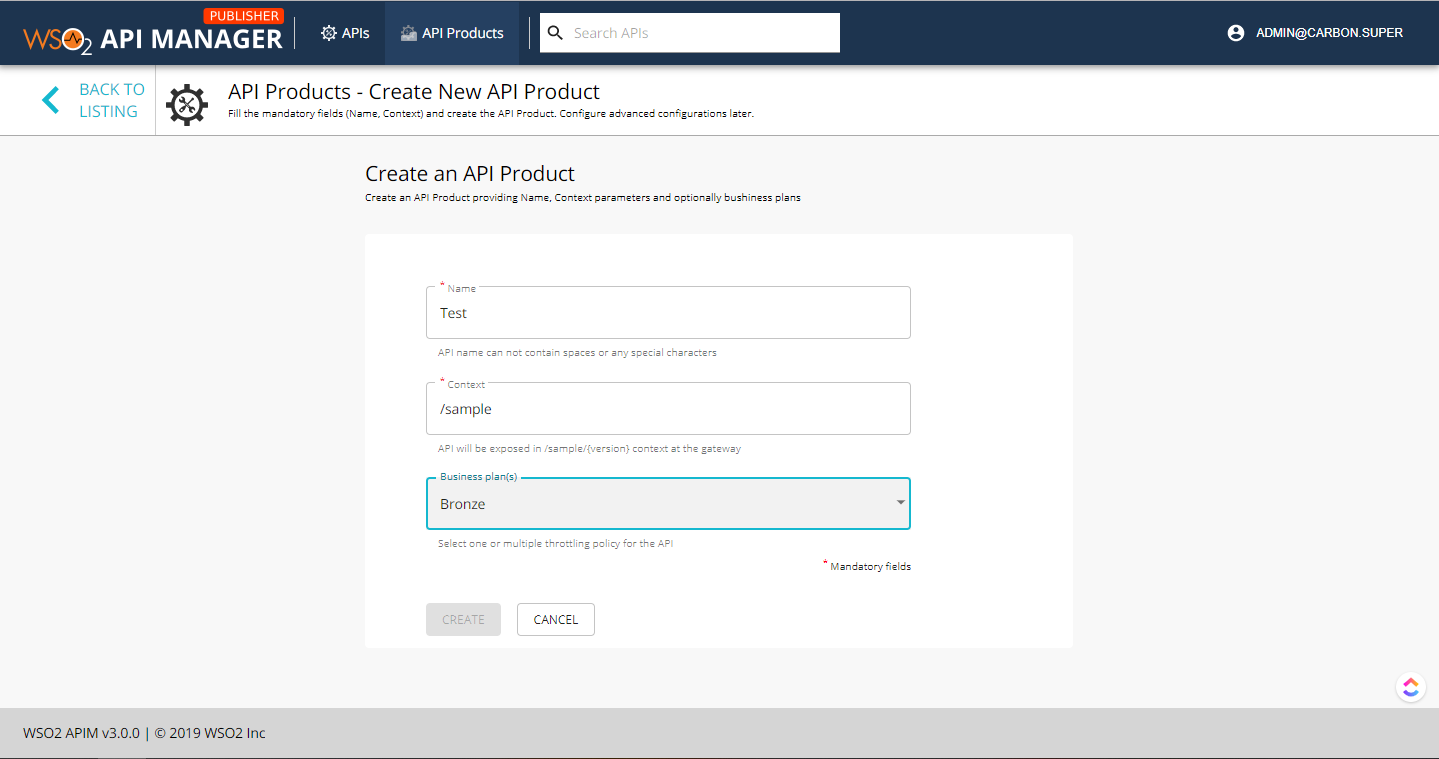The image size is (1439, 759).
Task: Click the Context field containing /sample
Action: pyautogui.click(x=668, y=408)
